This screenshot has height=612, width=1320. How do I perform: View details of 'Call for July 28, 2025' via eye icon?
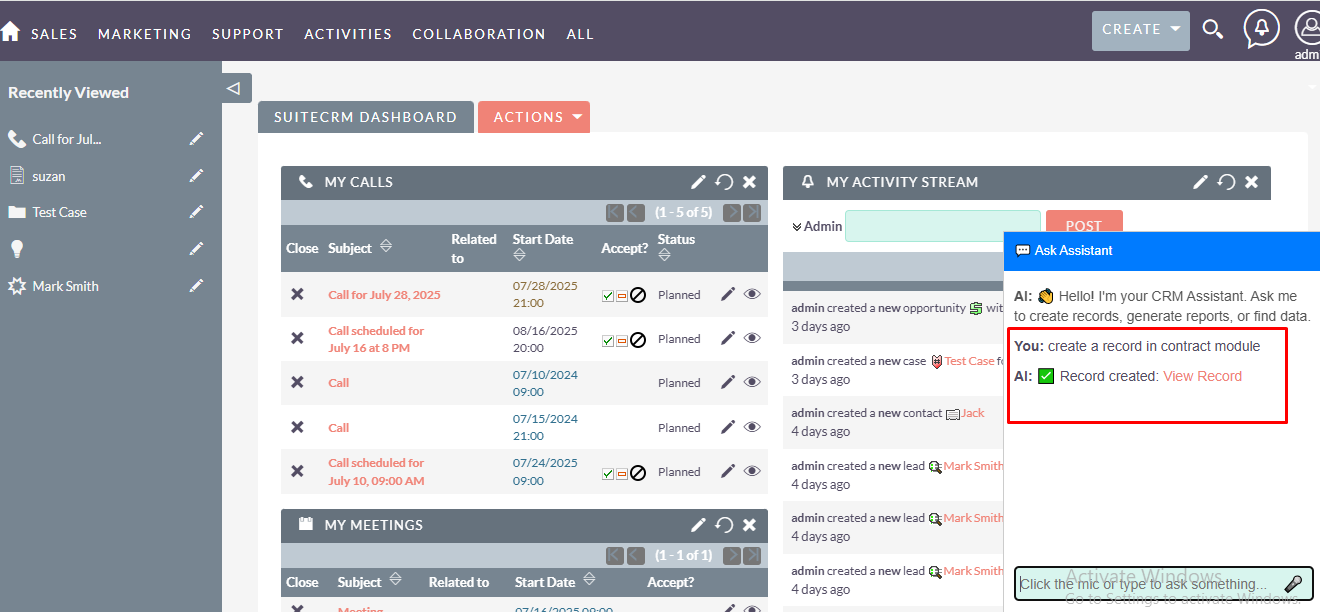pos(752,295)
